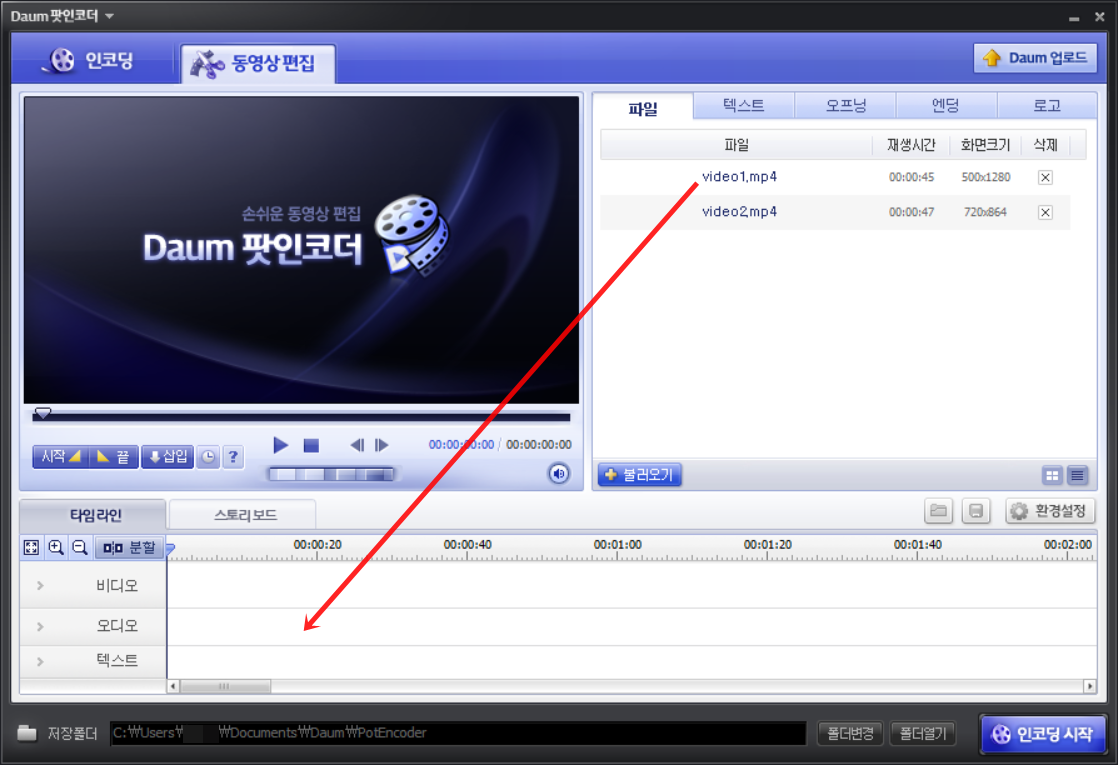Stop the preview playback

tap(311, 446)
